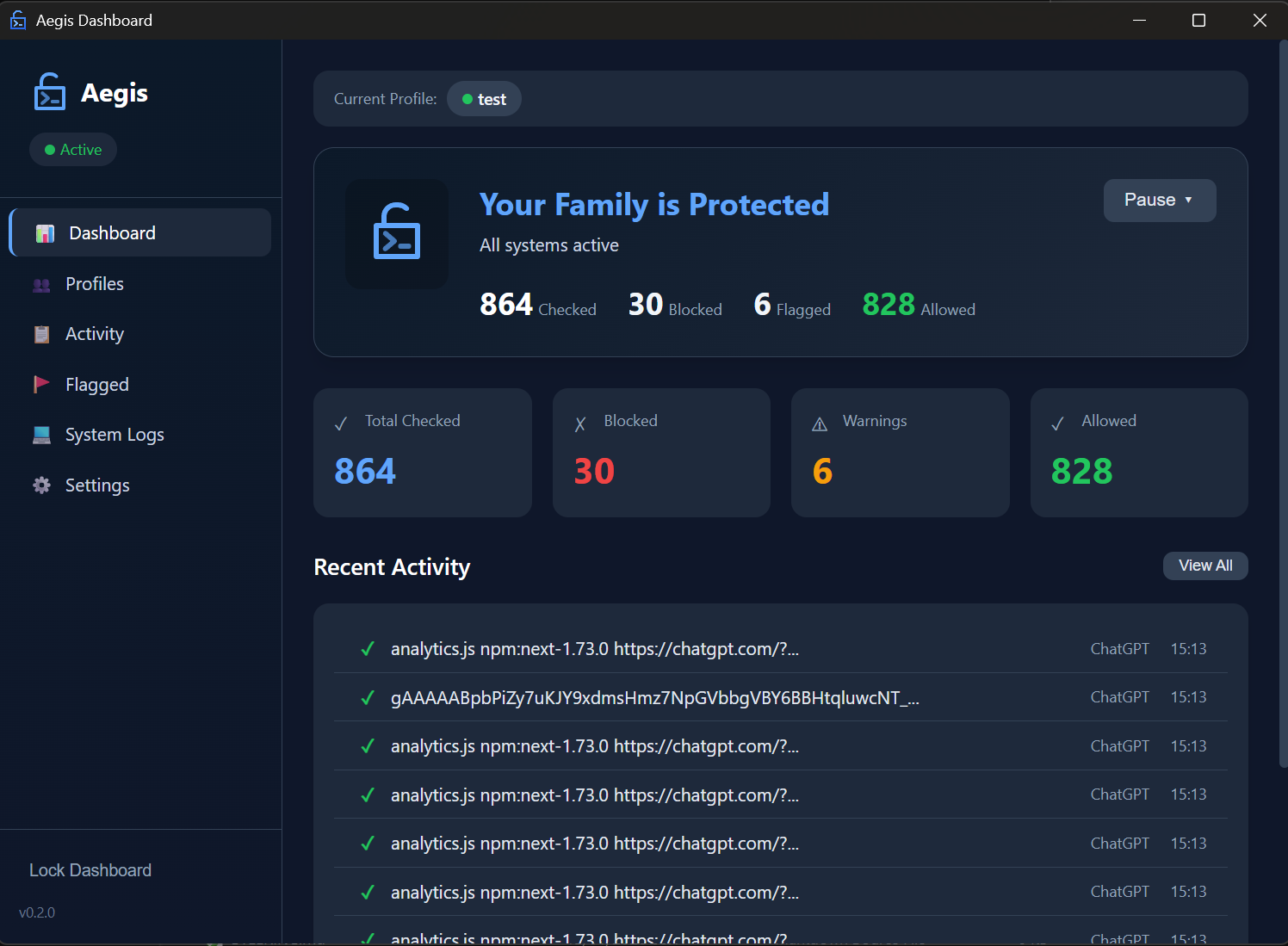Viewport: 1288px width, 946px height.
Task: Open System Logs via laptop icon
Action: point(41,435)
